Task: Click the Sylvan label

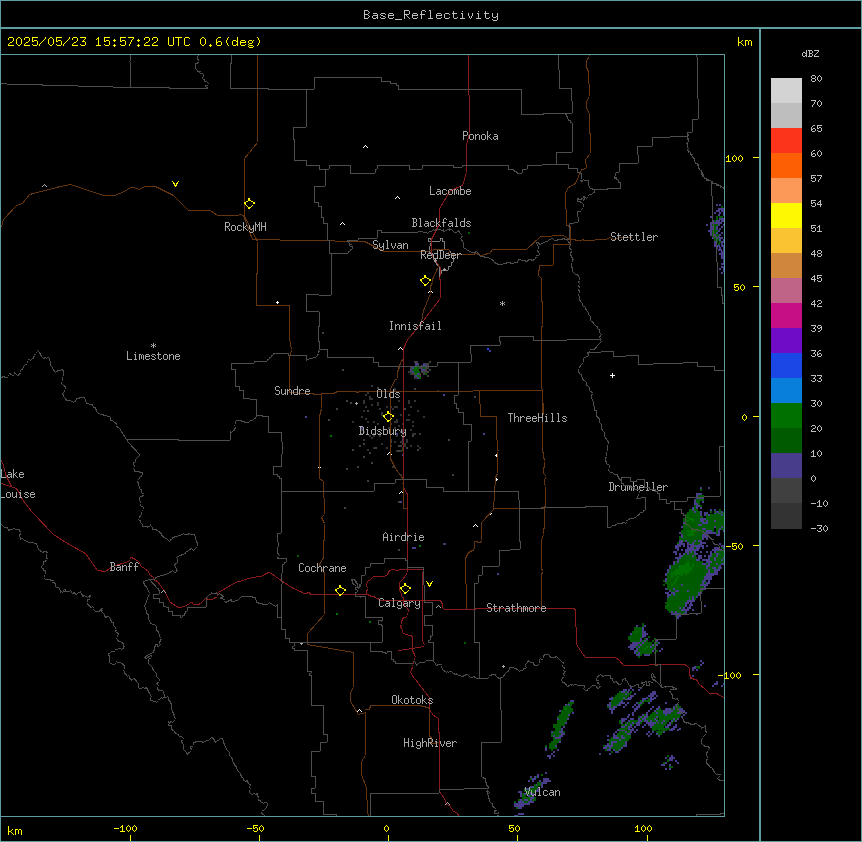Action: [x=390, y=245]
